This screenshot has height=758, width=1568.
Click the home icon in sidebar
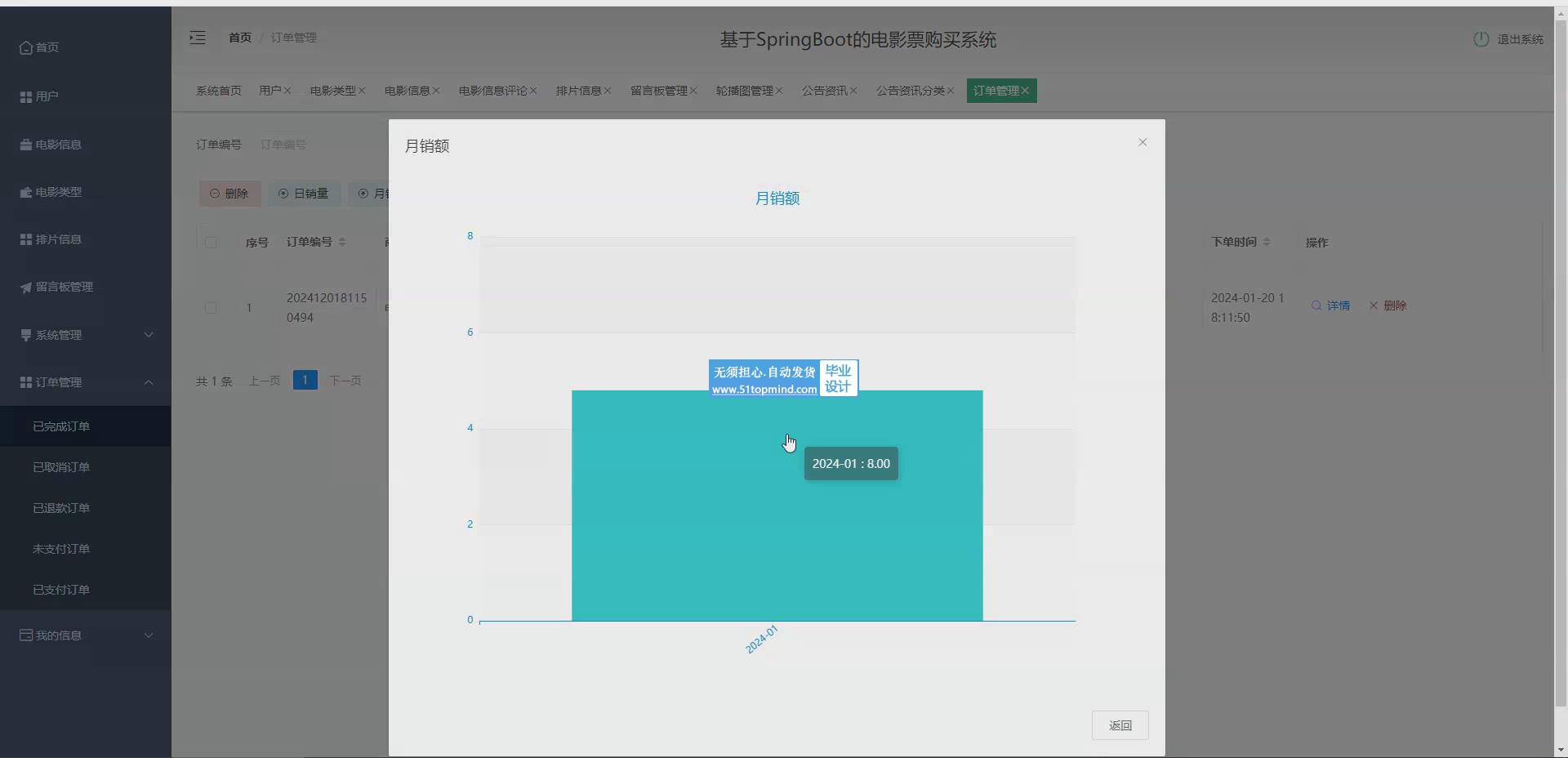pyautogui.click(x=26, y=47)
